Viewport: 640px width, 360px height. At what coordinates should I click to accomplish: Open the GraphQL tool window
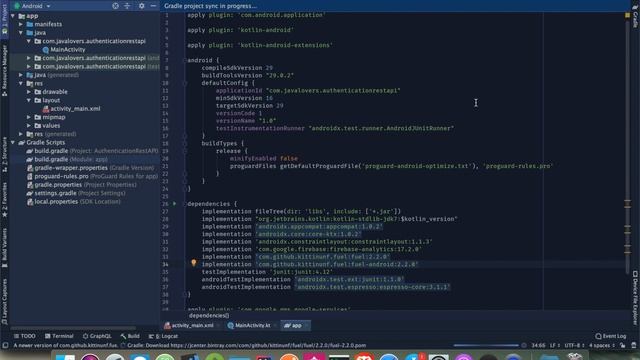[97, 336]
